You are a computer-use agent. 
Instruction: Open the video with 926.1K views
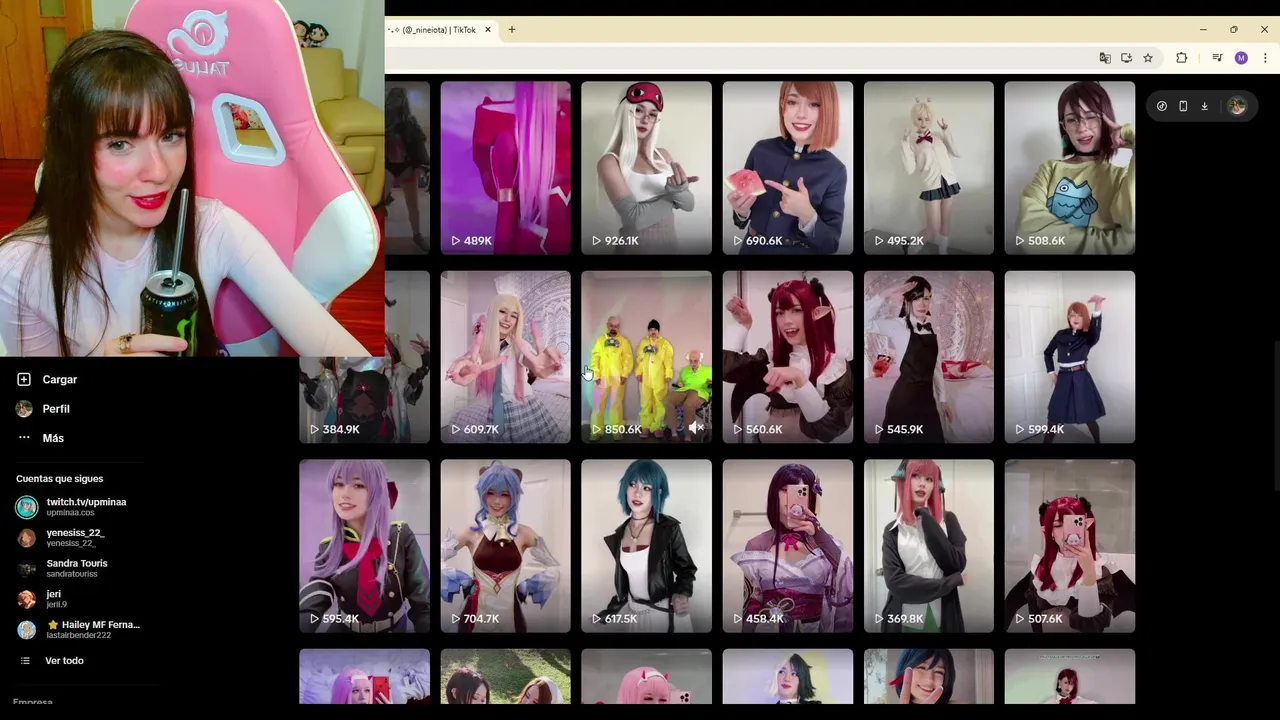tap(647, 167)
